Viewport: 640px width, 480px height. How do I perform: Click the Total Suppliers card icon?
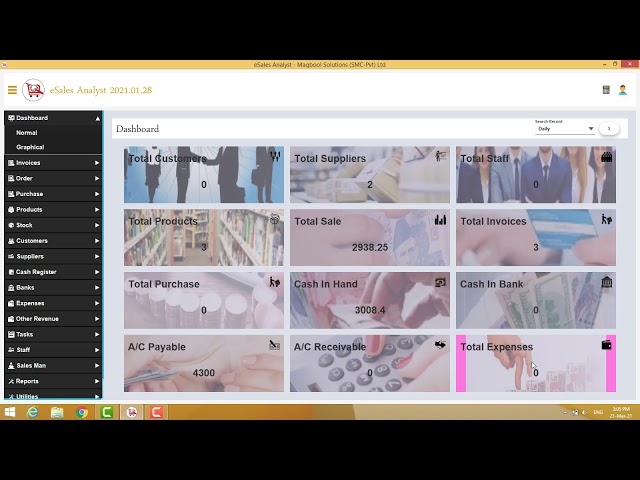(x=440, y=156)
